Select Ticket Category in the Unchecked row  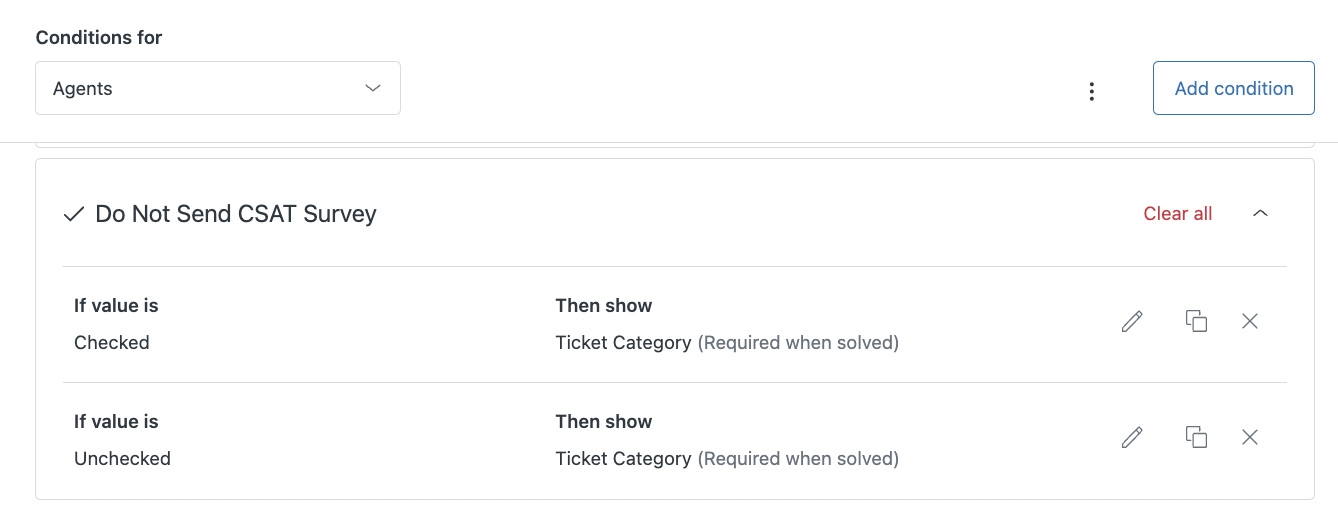[x=623, y=459]
